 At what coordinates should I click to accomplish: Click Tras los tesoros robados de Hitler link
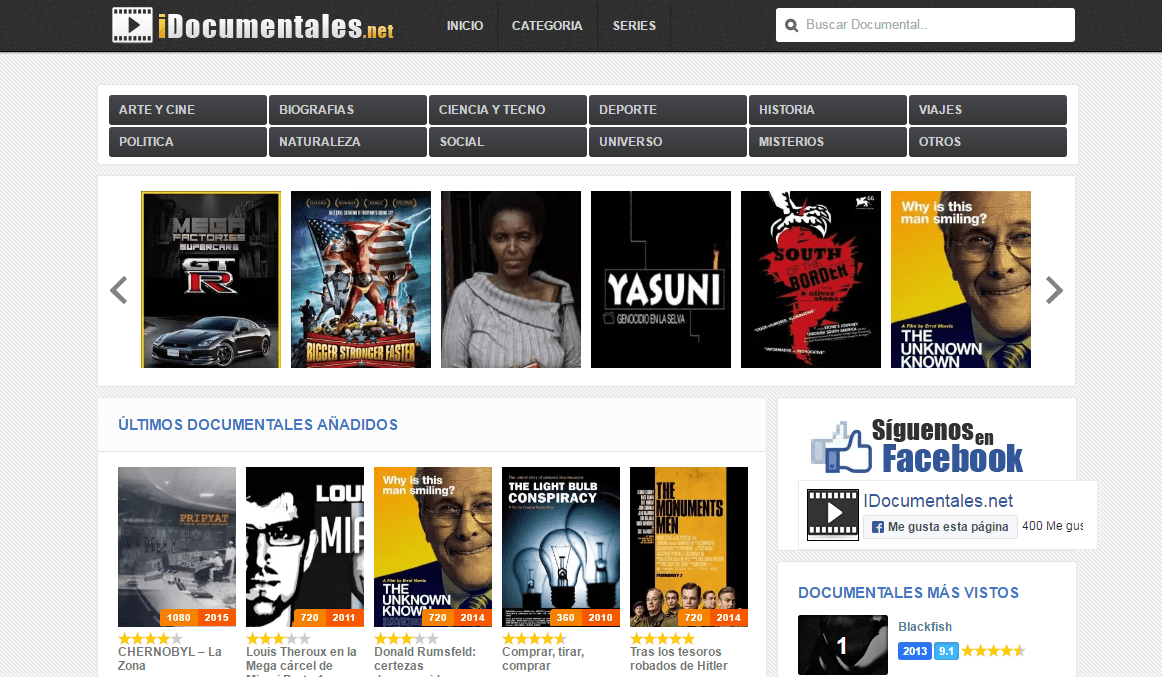679,658
